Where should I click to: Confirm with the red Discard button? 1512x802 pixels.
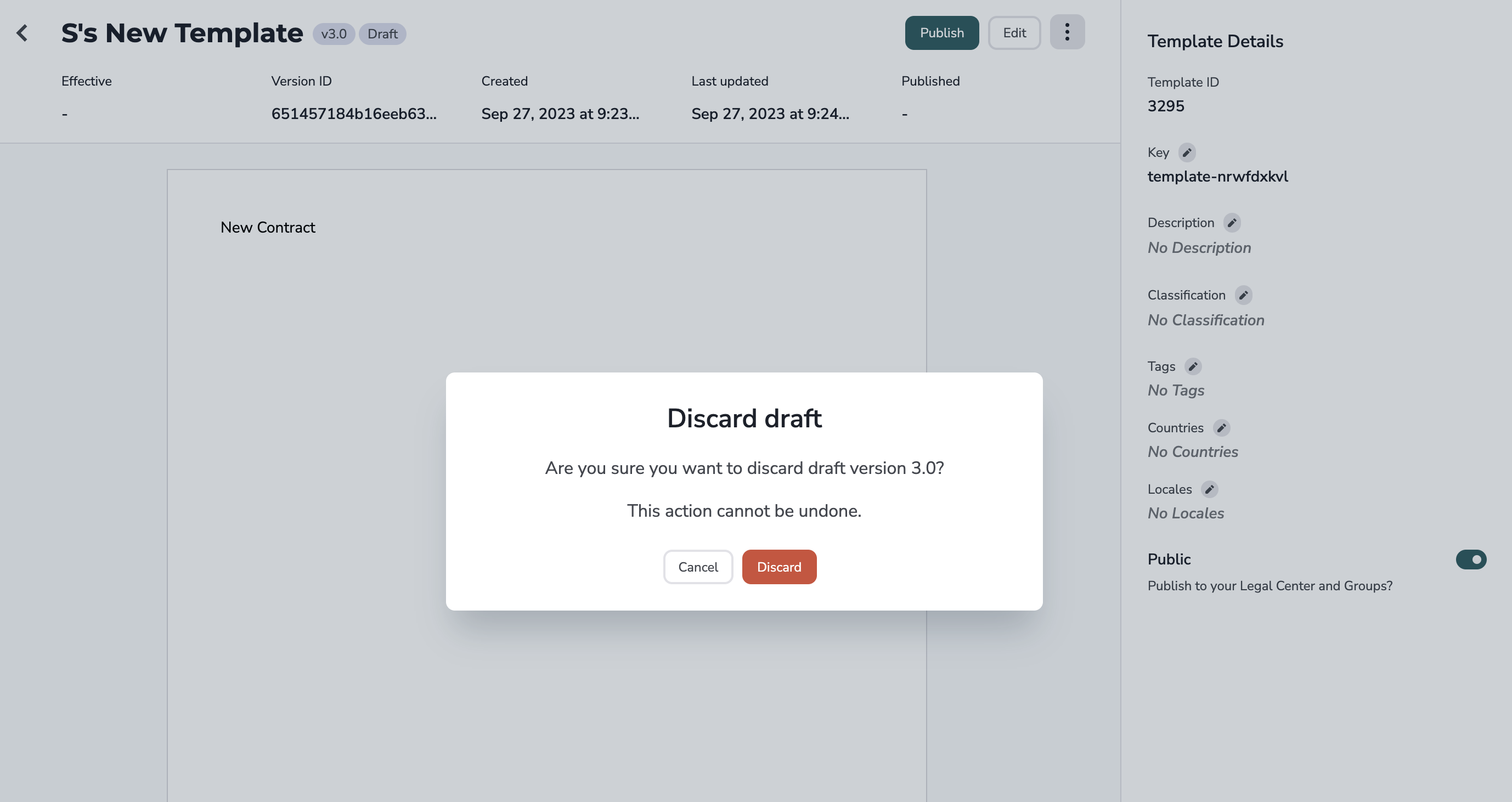click(x=779, y=567)
